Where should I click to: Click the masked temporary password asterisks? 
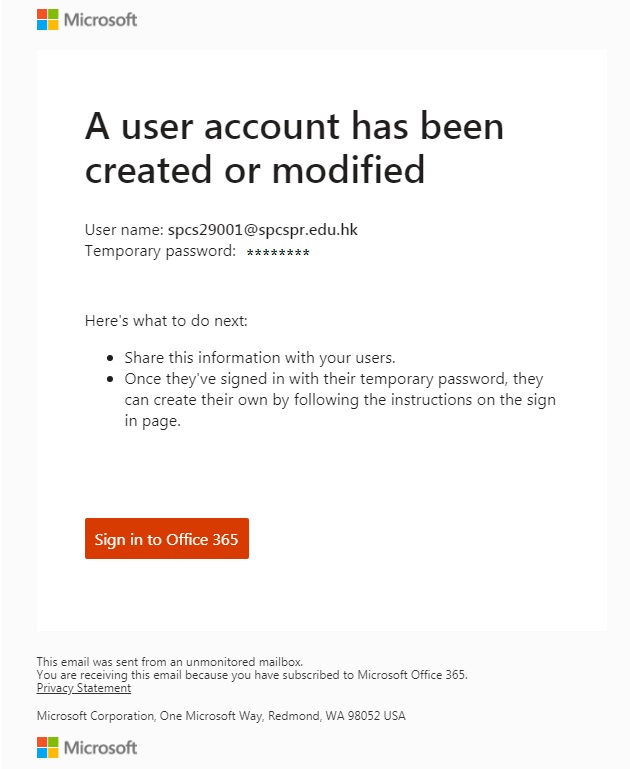coord(278,253)
